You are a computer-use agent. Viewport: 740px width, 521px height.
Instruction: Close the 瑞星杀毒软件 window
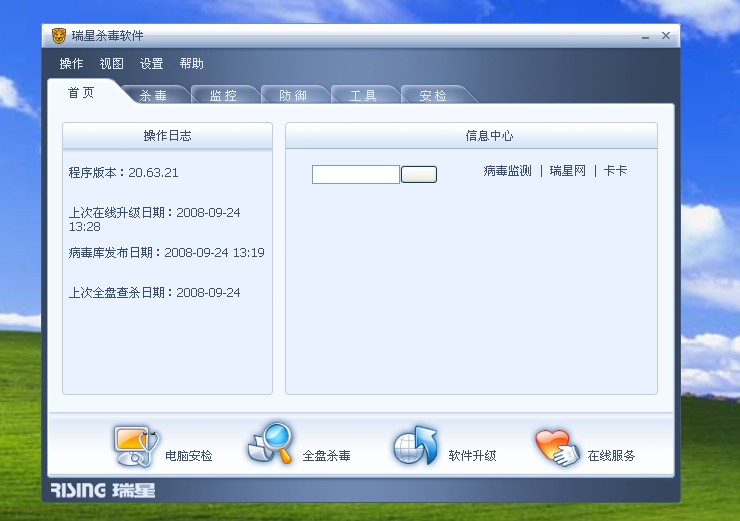[666, 35]
